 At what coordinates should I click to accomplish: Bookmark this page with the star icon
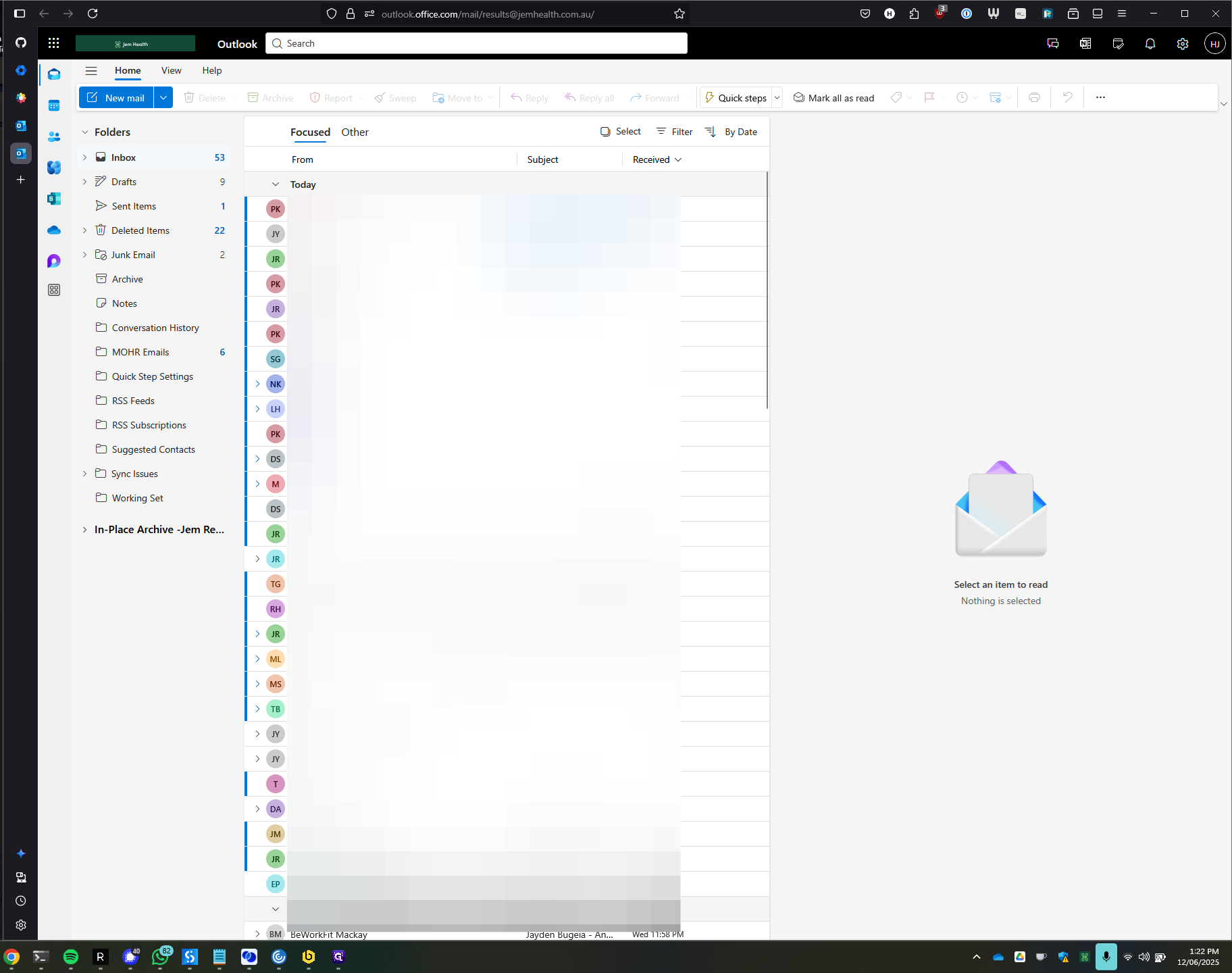pos(679,14)
